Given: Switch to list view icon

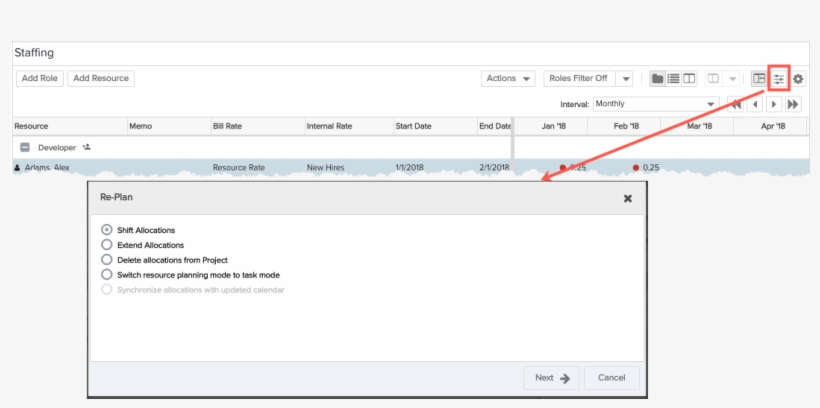Looking at the screenshot, I should [x=674, y=78].
